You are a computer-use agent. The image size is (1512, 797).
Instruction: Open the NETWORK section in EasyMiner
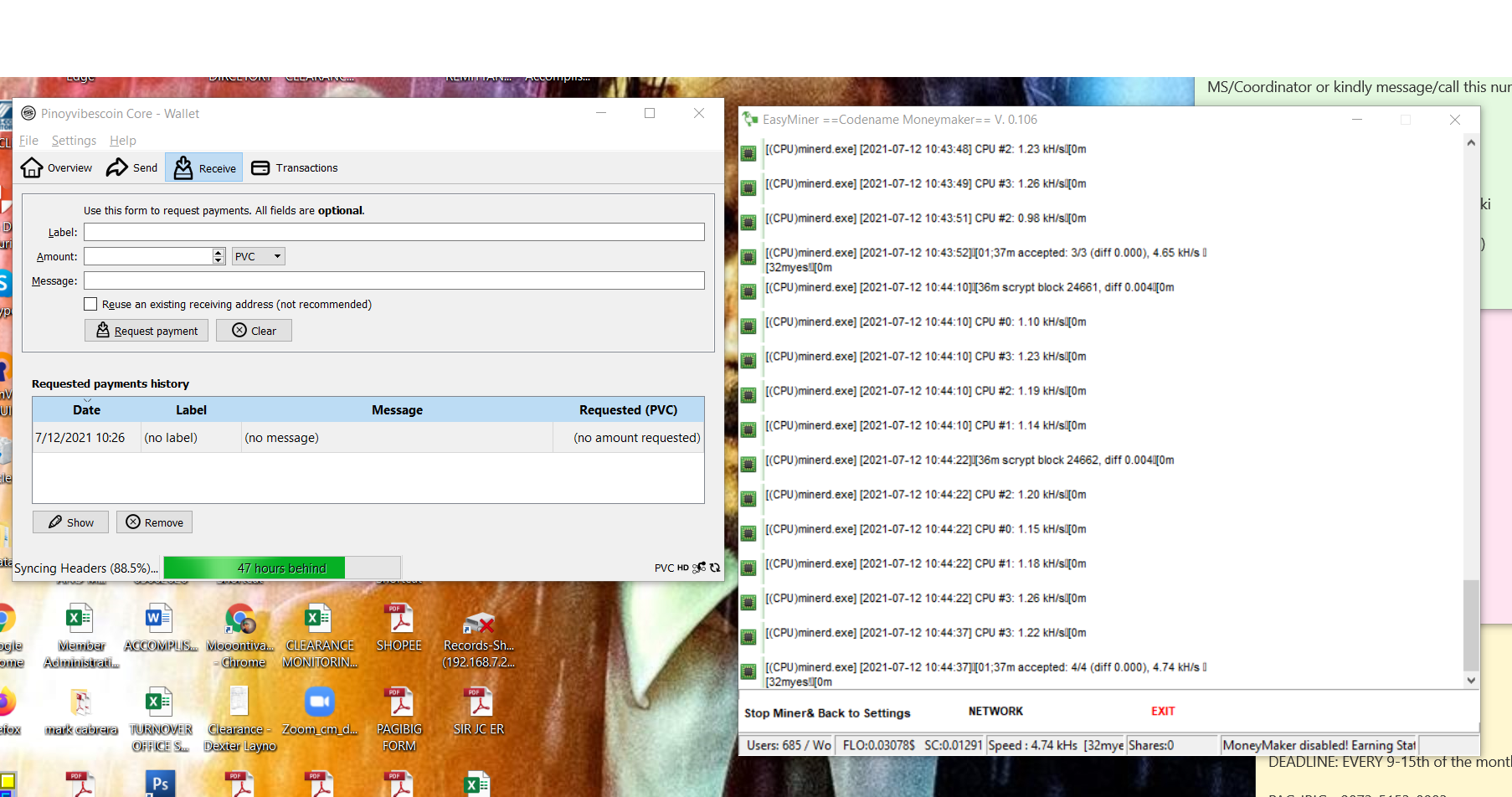click(x=995, y=712)
